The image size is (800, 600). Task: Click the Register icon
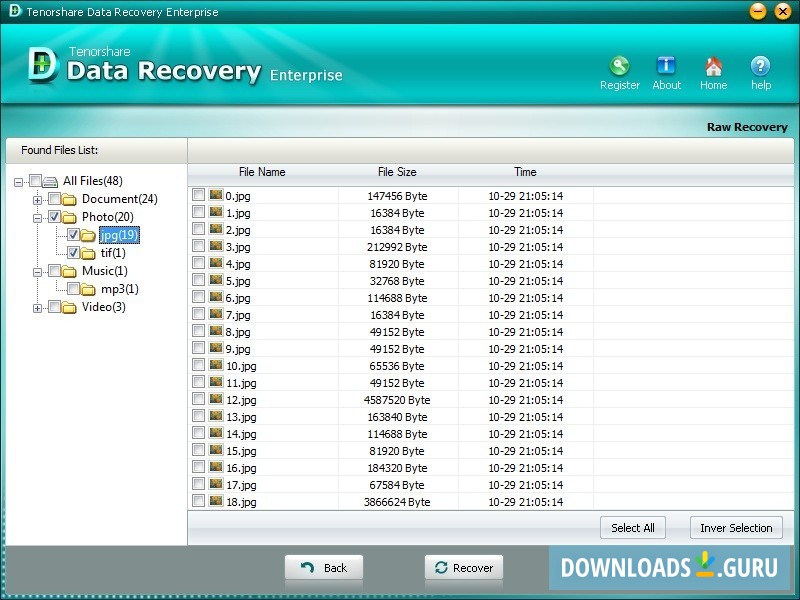click(x=620, y=67)
